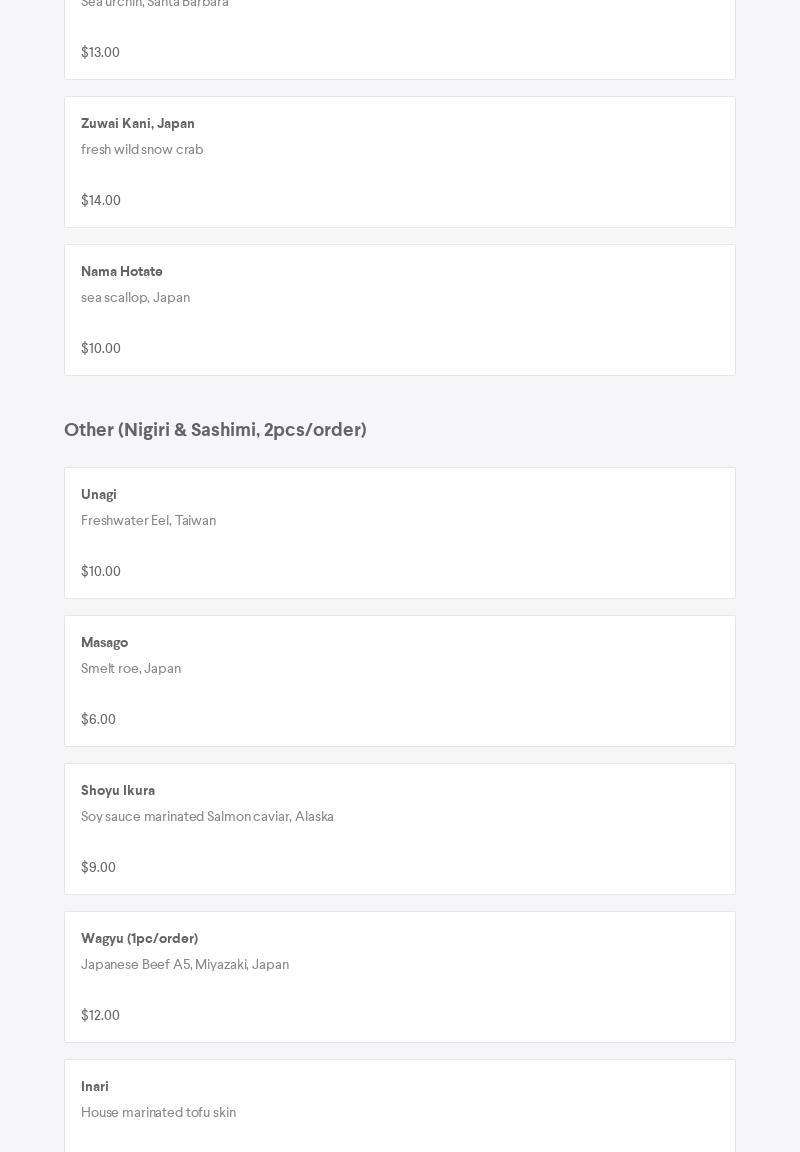
Task: Choose the Masago item name
Action: [105, 643]
